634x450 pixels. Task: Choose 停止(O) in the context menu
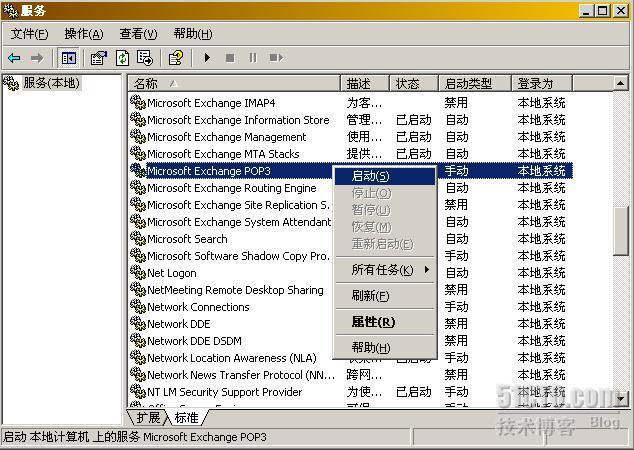coord(385,193)
